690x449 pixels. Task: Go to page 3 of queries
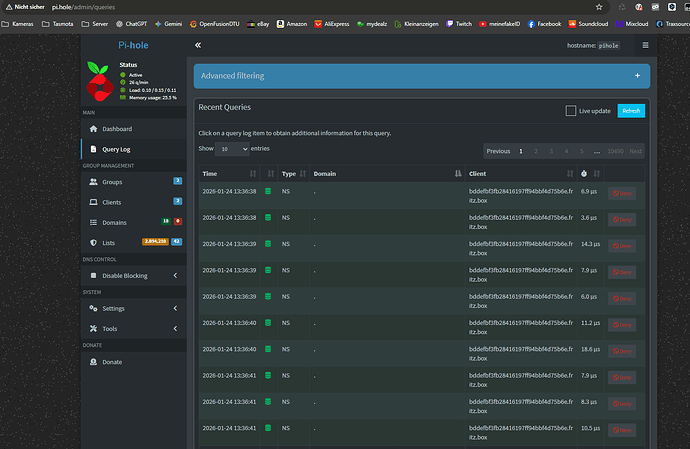point(551,151)
